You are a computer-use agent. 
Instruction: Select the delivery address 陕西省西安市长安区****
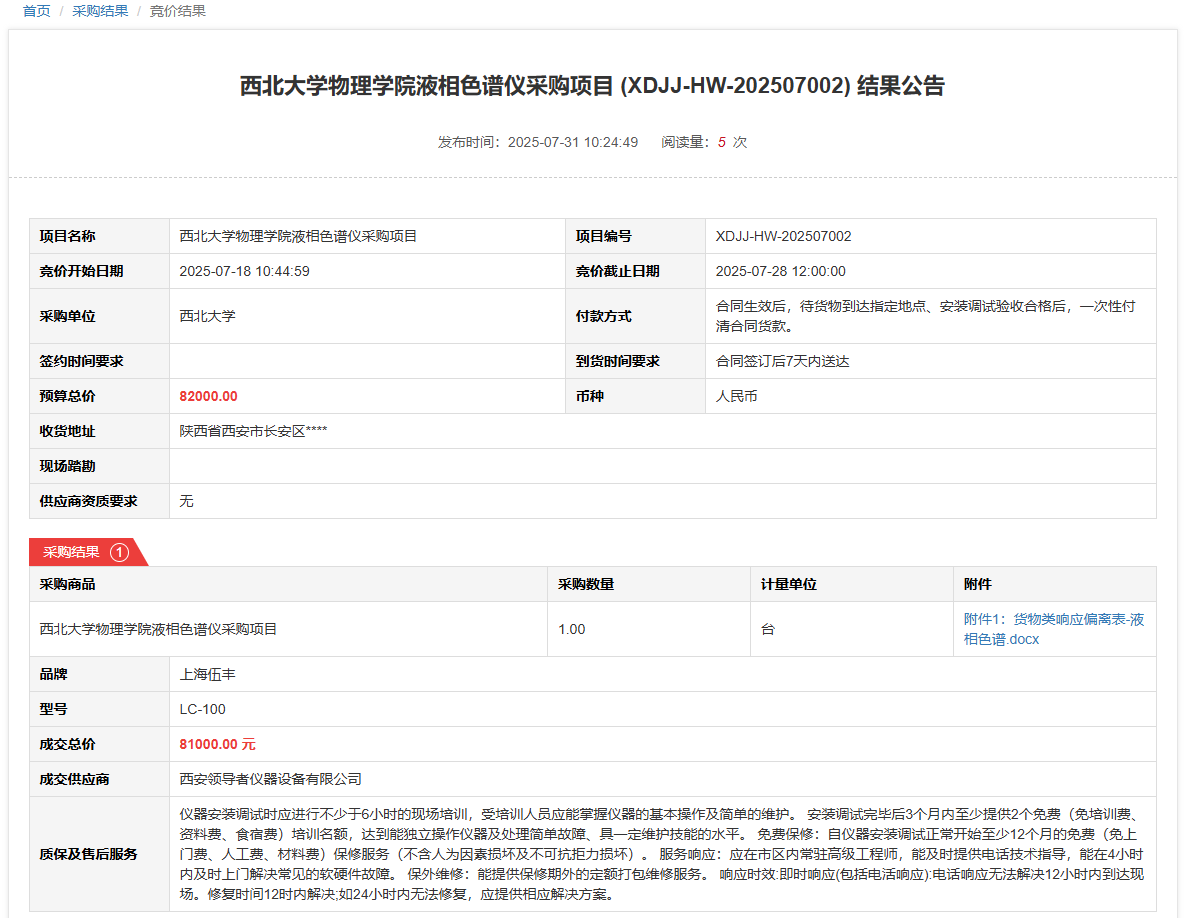253,431
